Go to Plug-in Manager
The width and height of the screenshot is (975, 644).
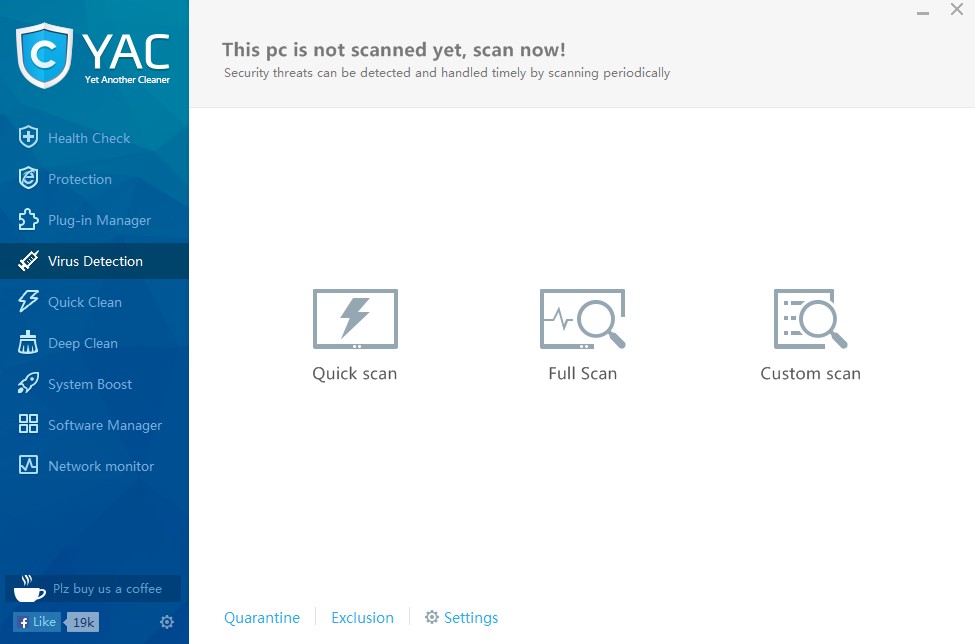tap(95, 220)
